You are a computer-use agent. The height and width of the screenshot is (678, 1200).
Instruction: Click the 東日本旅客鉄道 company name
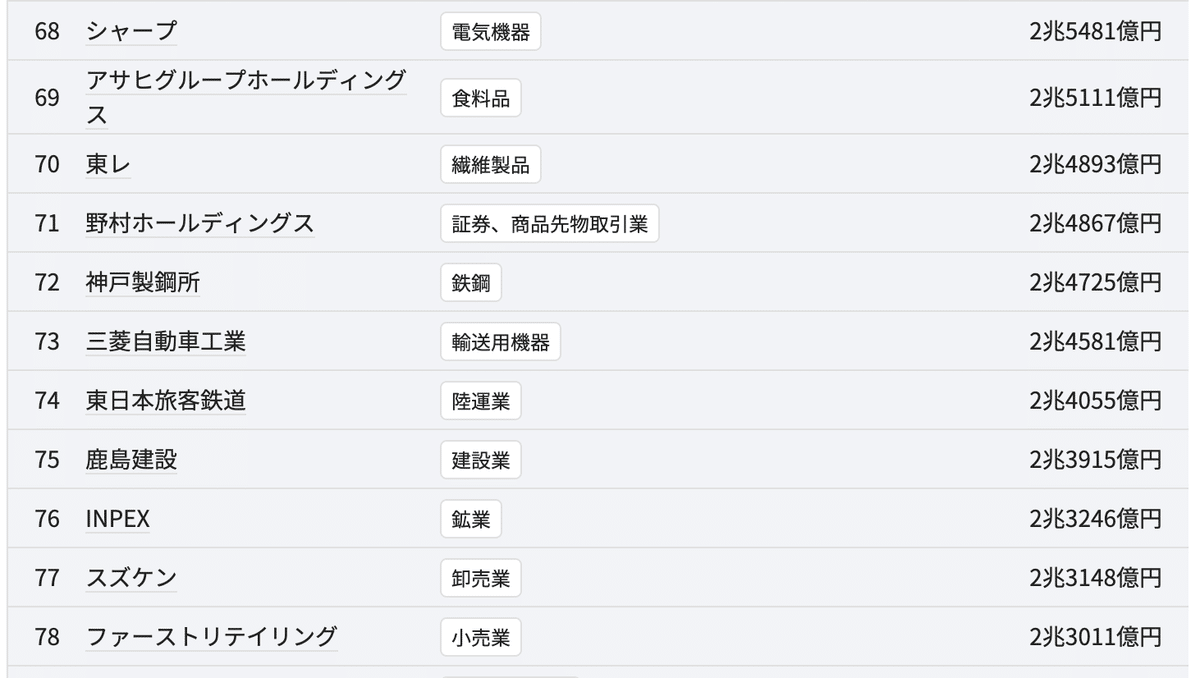166,401
